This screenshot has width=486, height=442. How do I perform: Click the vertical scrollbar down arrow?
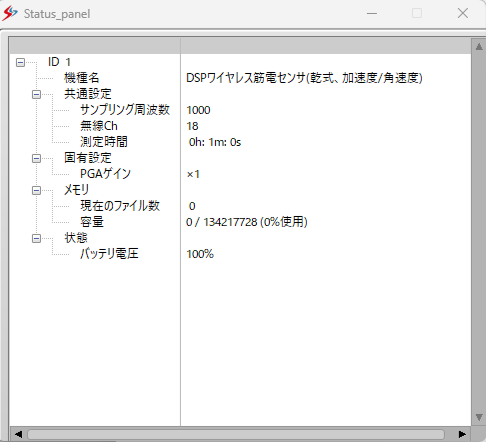479,417
